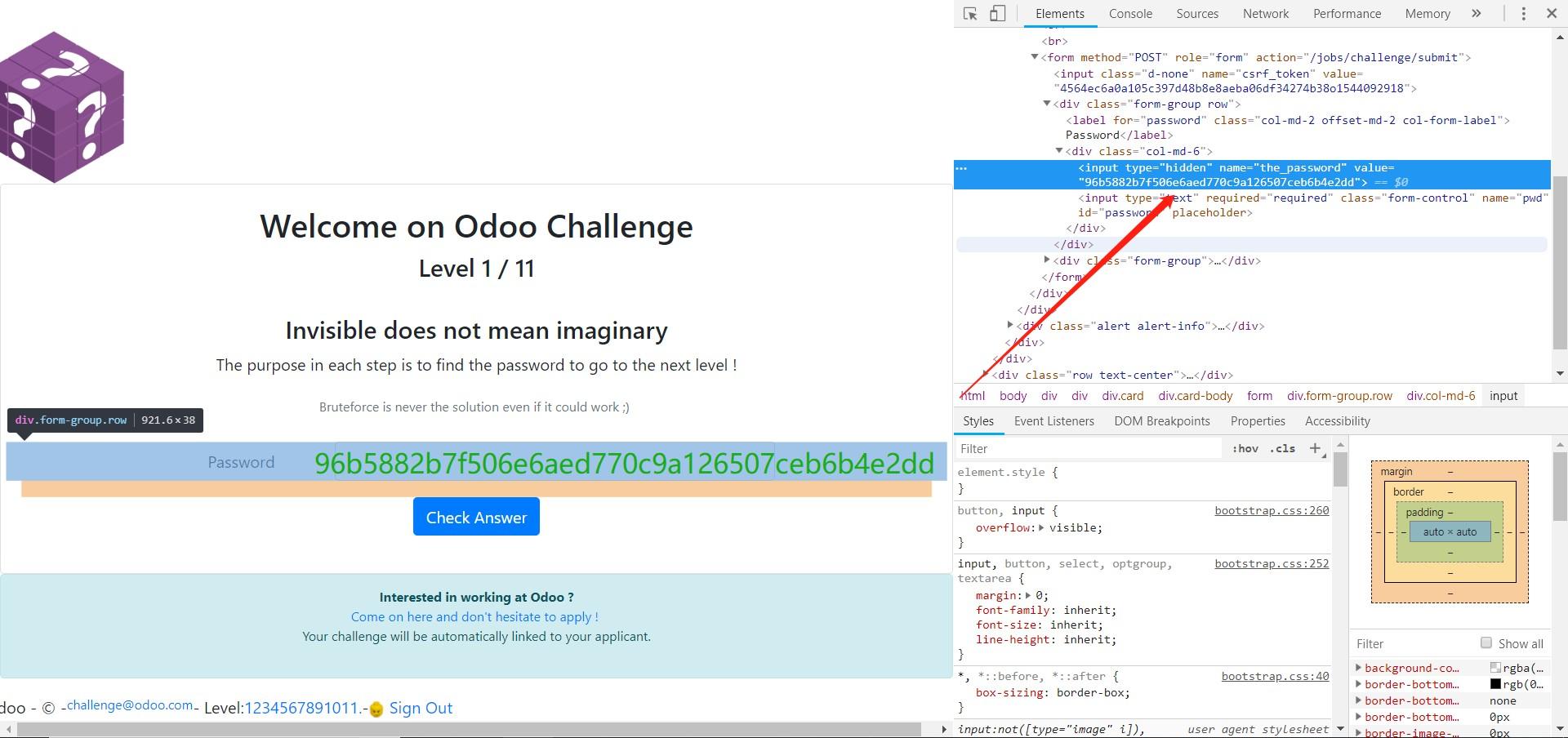Open the DevTools customization menu
The height and width of the screenshot is (738, 1568).
(1523, 13)
